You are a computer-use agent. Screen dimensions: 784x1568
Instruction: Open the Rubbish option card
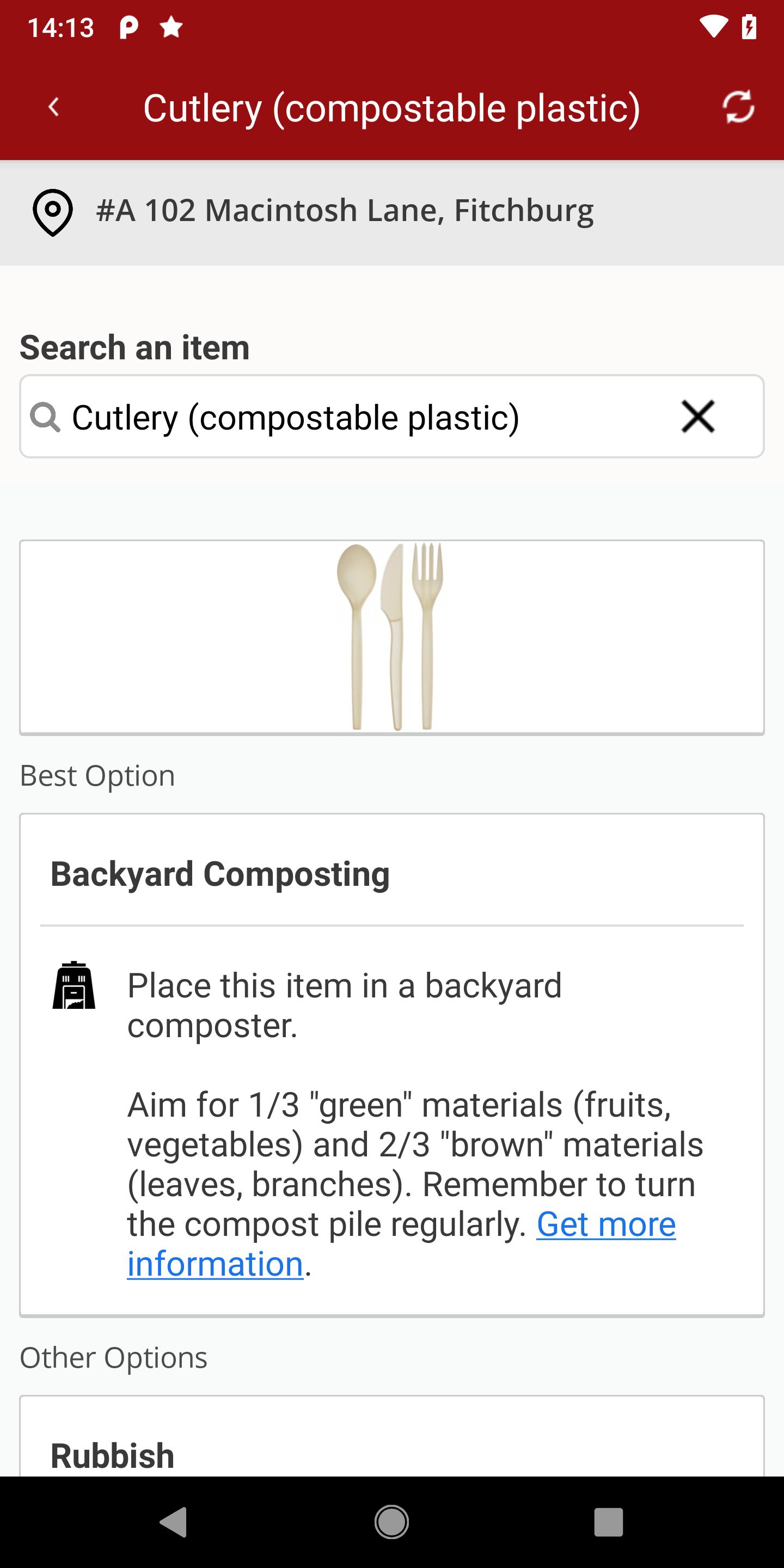tap(392, 1437)
